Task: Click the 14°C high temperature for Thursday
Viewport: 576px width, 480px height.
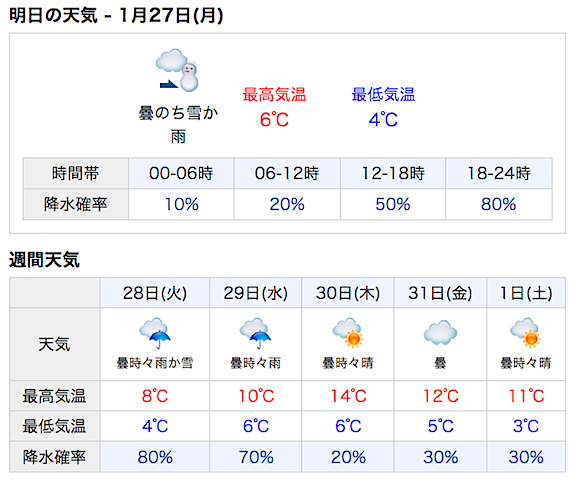Action: click(x=348, y=396)
